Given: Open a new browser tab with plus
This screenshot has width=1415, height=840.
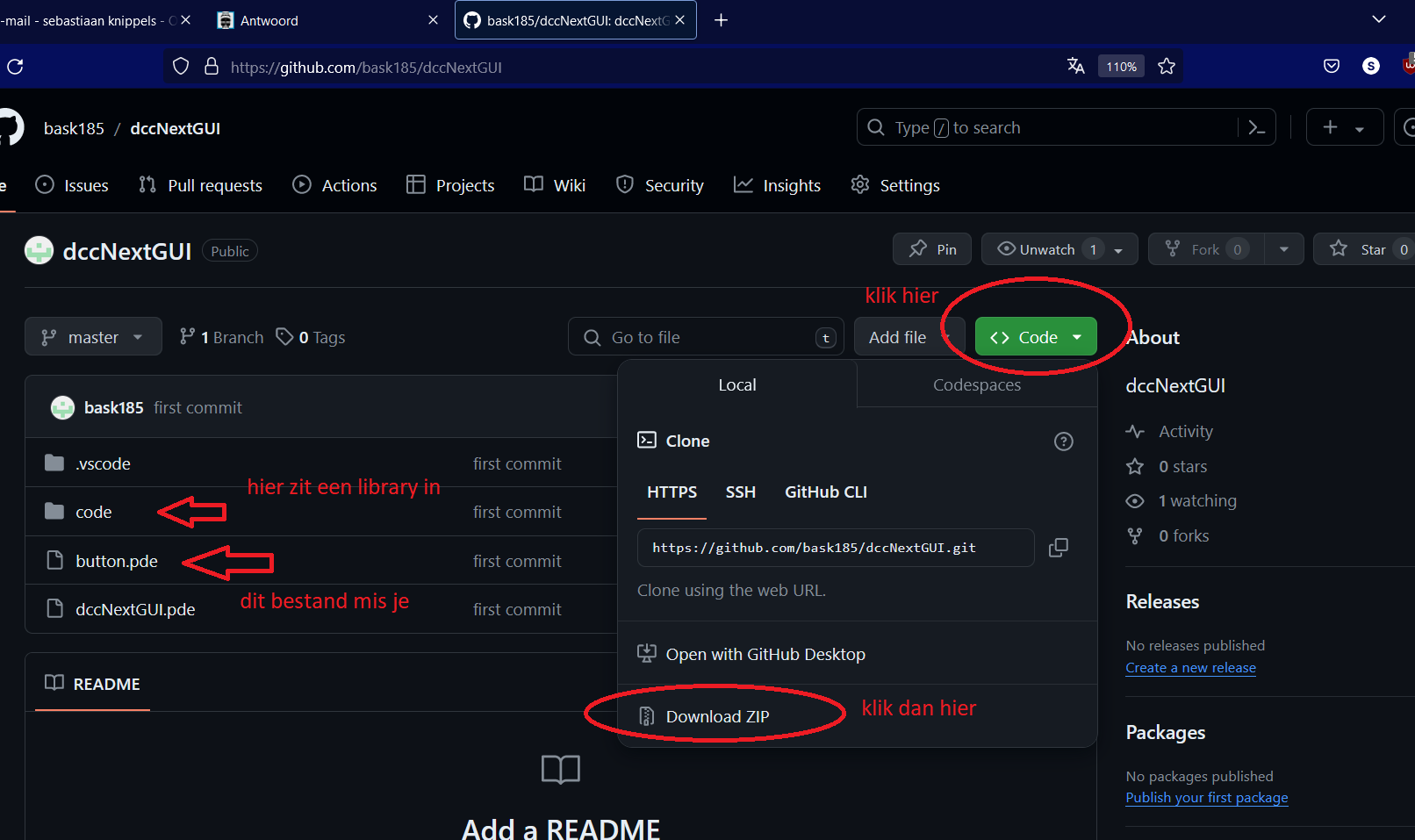Looking at the screenshot, I should (721, 20).
